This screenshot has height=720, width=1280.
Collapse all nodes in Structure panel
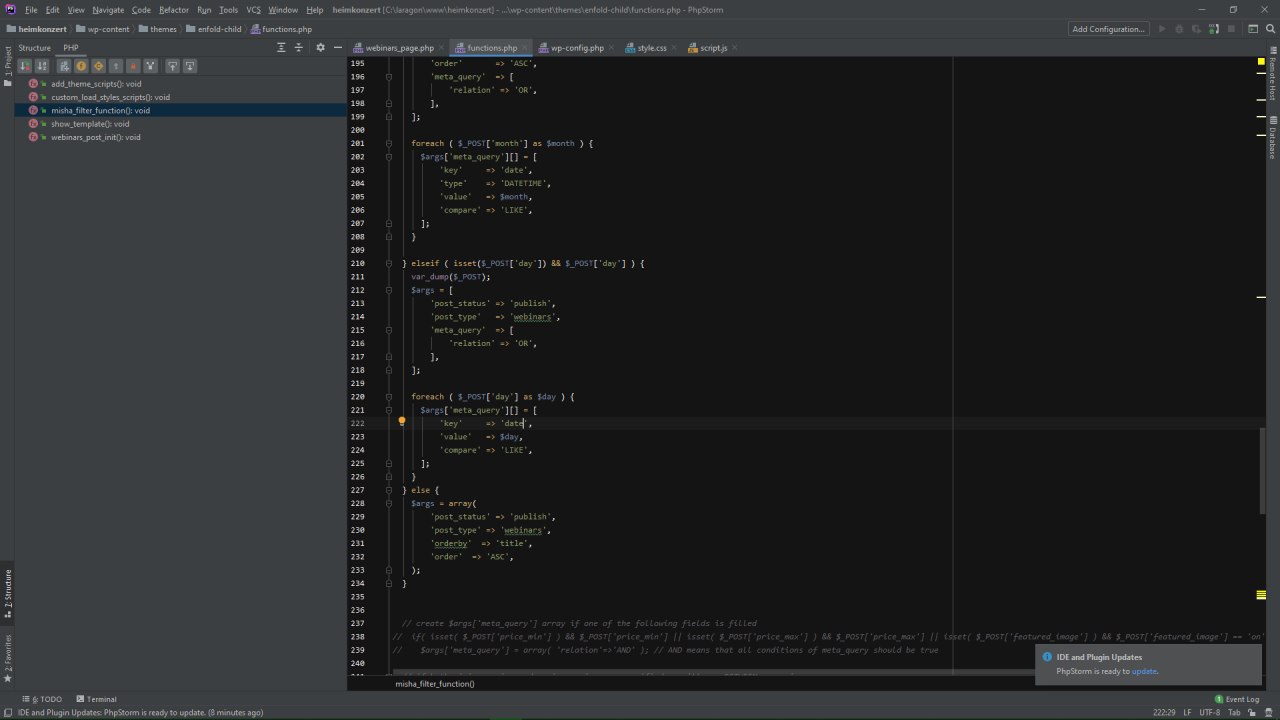pyautogui.click(x=298, y=47)
